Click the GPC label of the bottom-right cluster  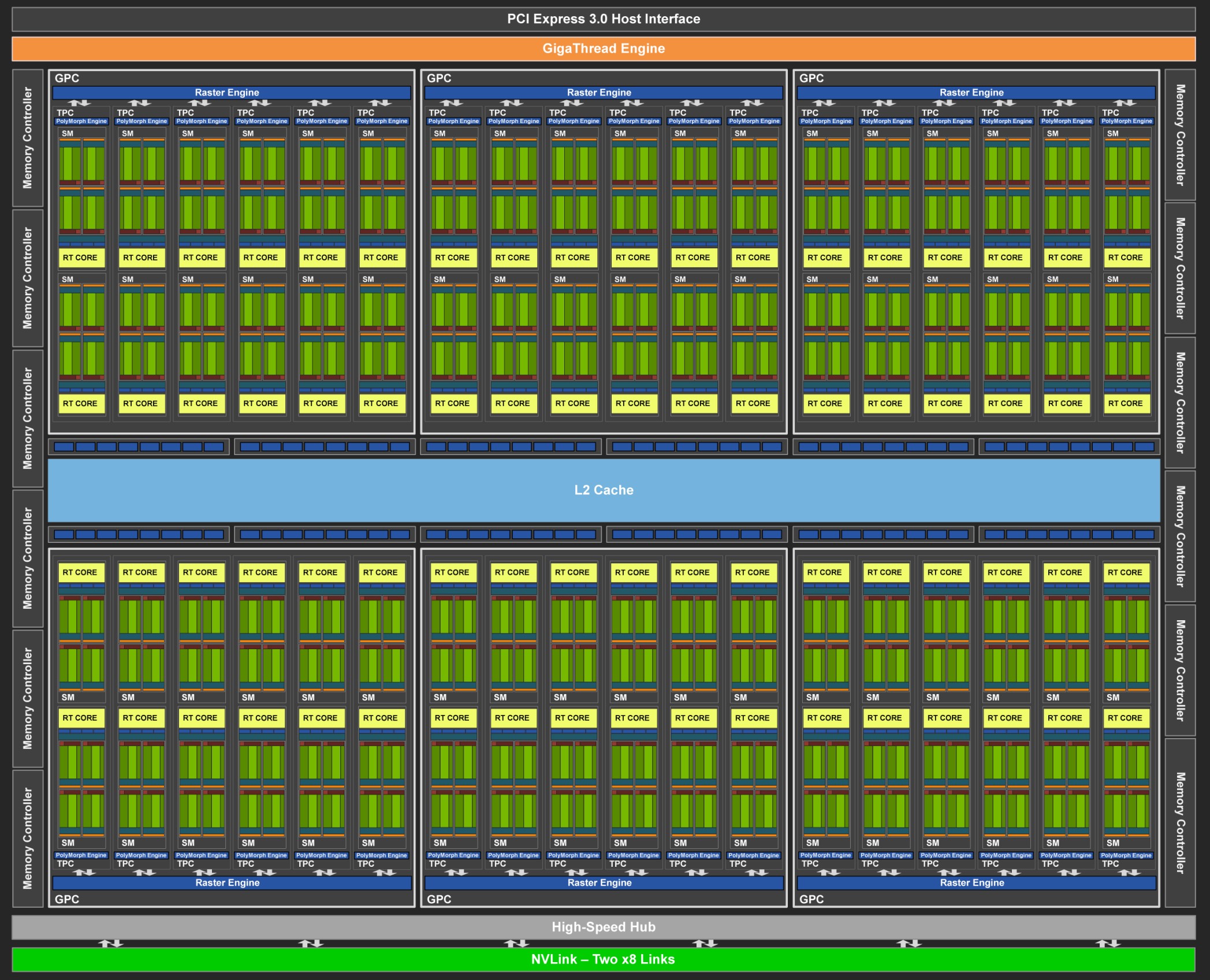point(811,899)
